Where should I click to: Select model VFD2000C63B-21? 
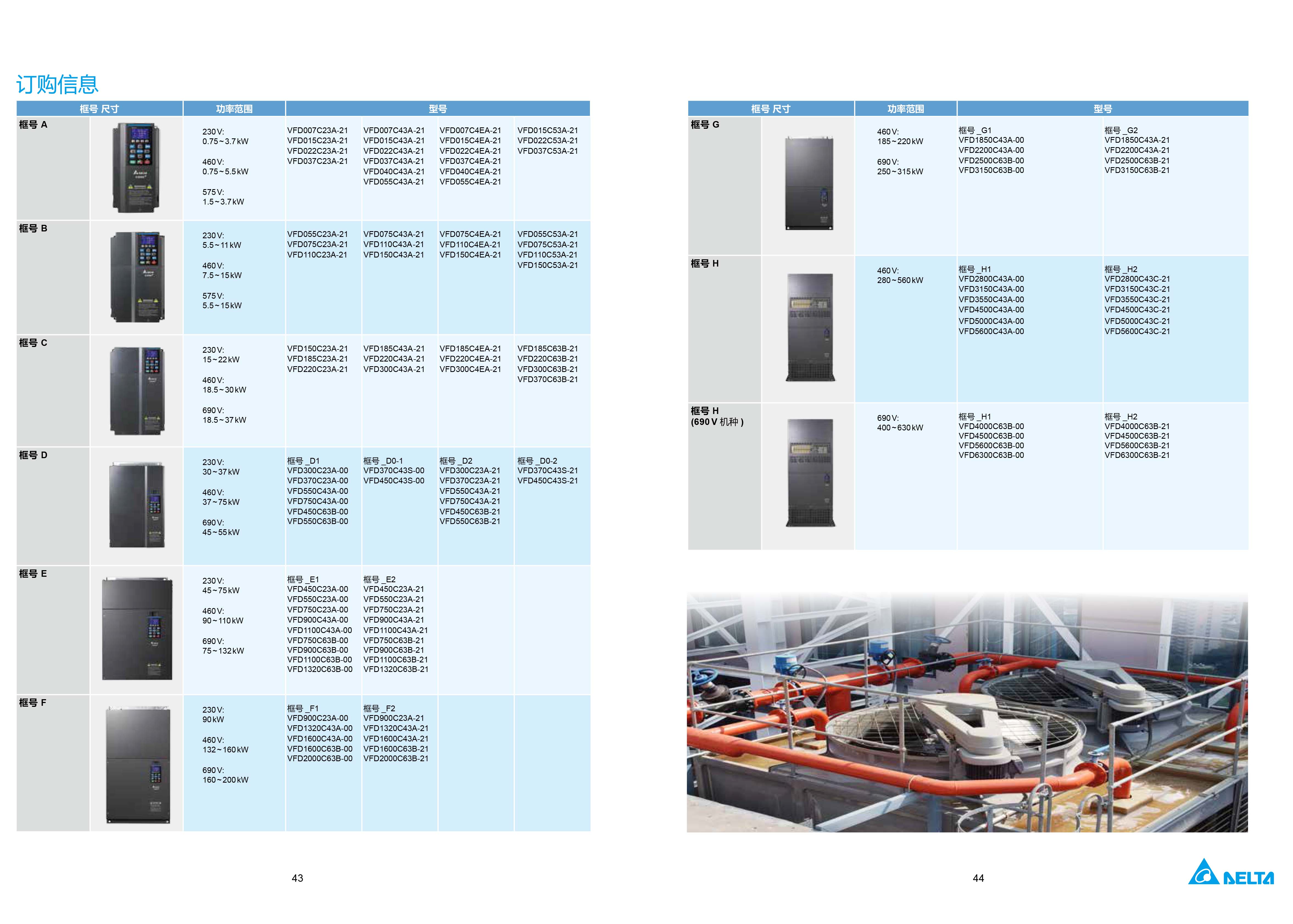point(396,759)
